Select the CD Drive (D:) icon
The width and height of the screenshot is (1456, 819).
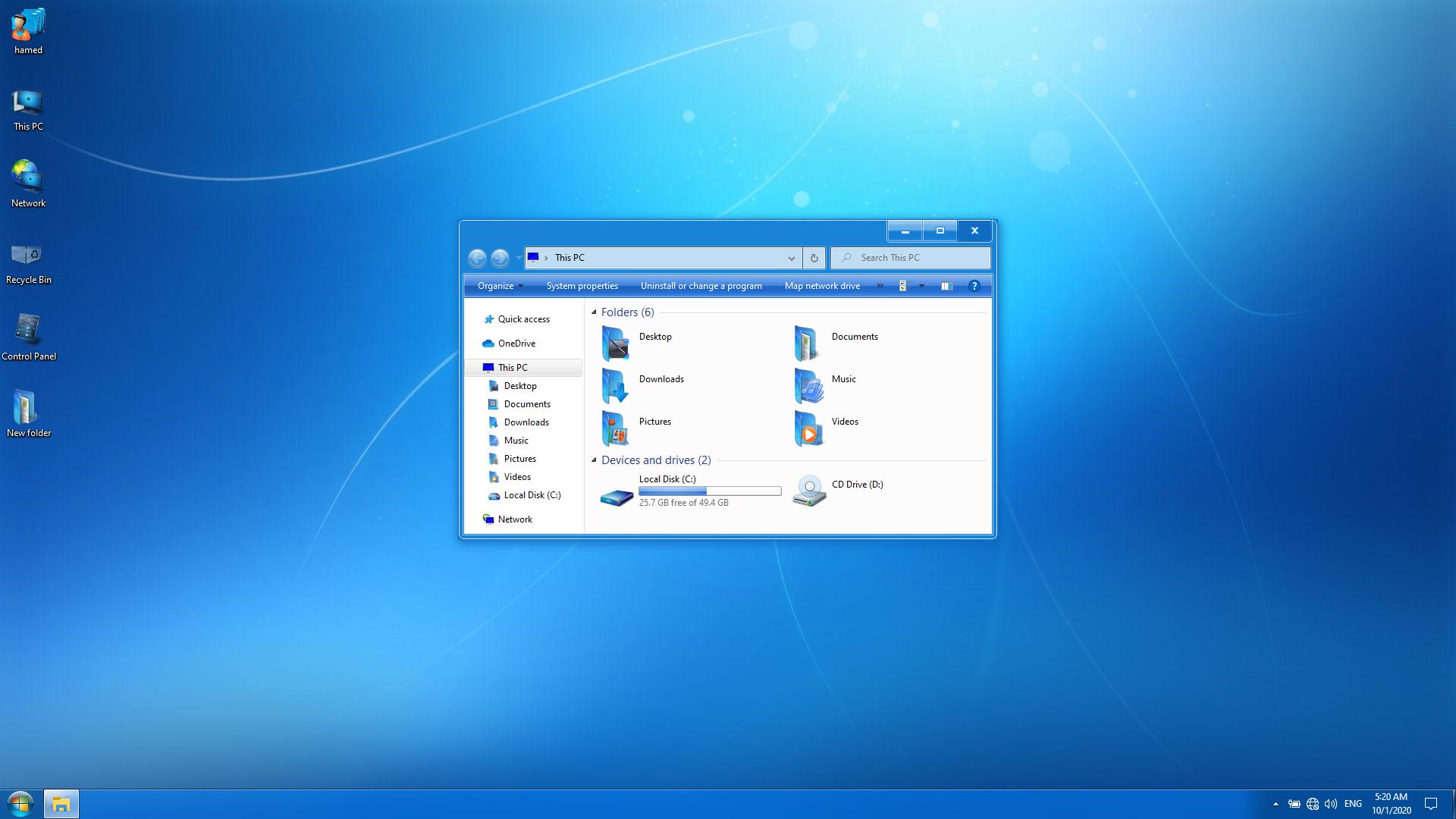(x=809, y=491)
